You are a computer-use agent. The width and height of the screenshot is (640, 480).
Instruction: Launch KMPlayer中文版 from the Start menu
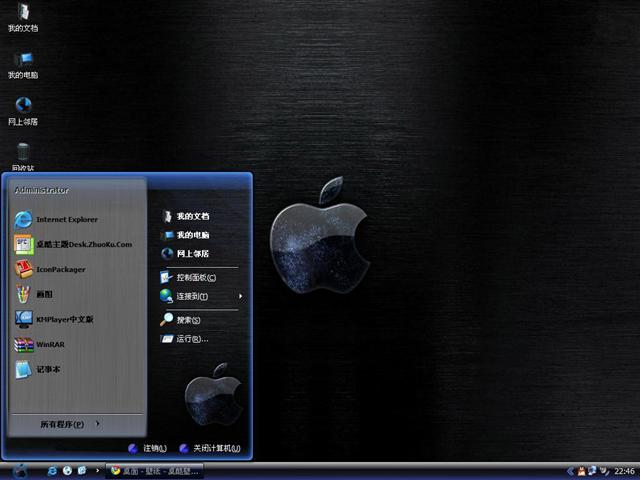[x=64, y=319]
